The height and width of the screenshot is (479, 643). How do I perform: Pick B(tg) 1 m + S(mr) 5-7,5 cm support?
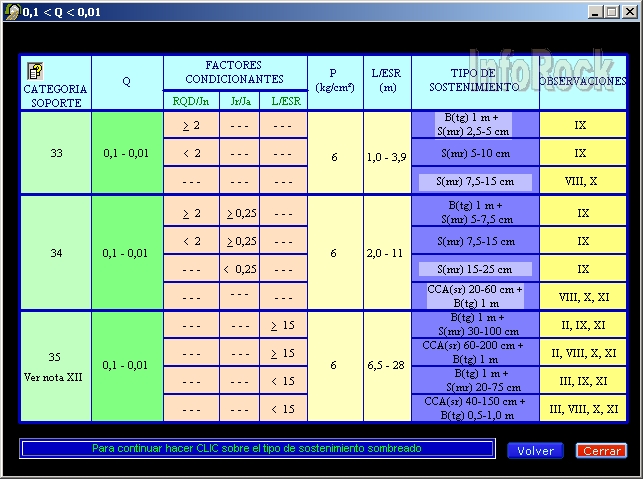tap(475, 213)
